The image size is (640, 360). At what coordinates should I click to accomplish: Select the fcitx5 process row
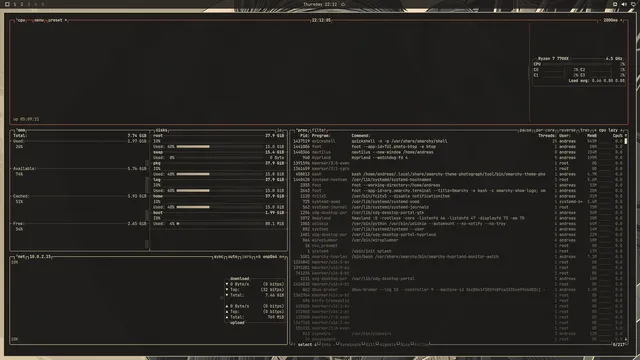[457, 196]
